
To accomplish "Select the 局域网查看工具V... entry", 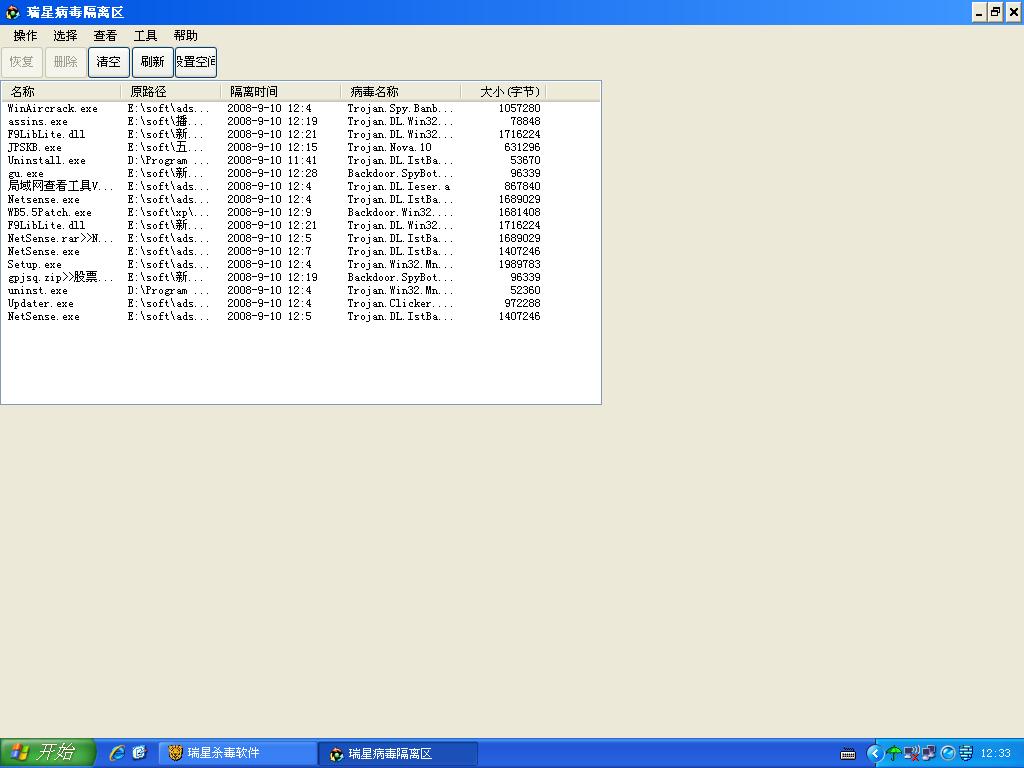I will [x=60, y=186].
